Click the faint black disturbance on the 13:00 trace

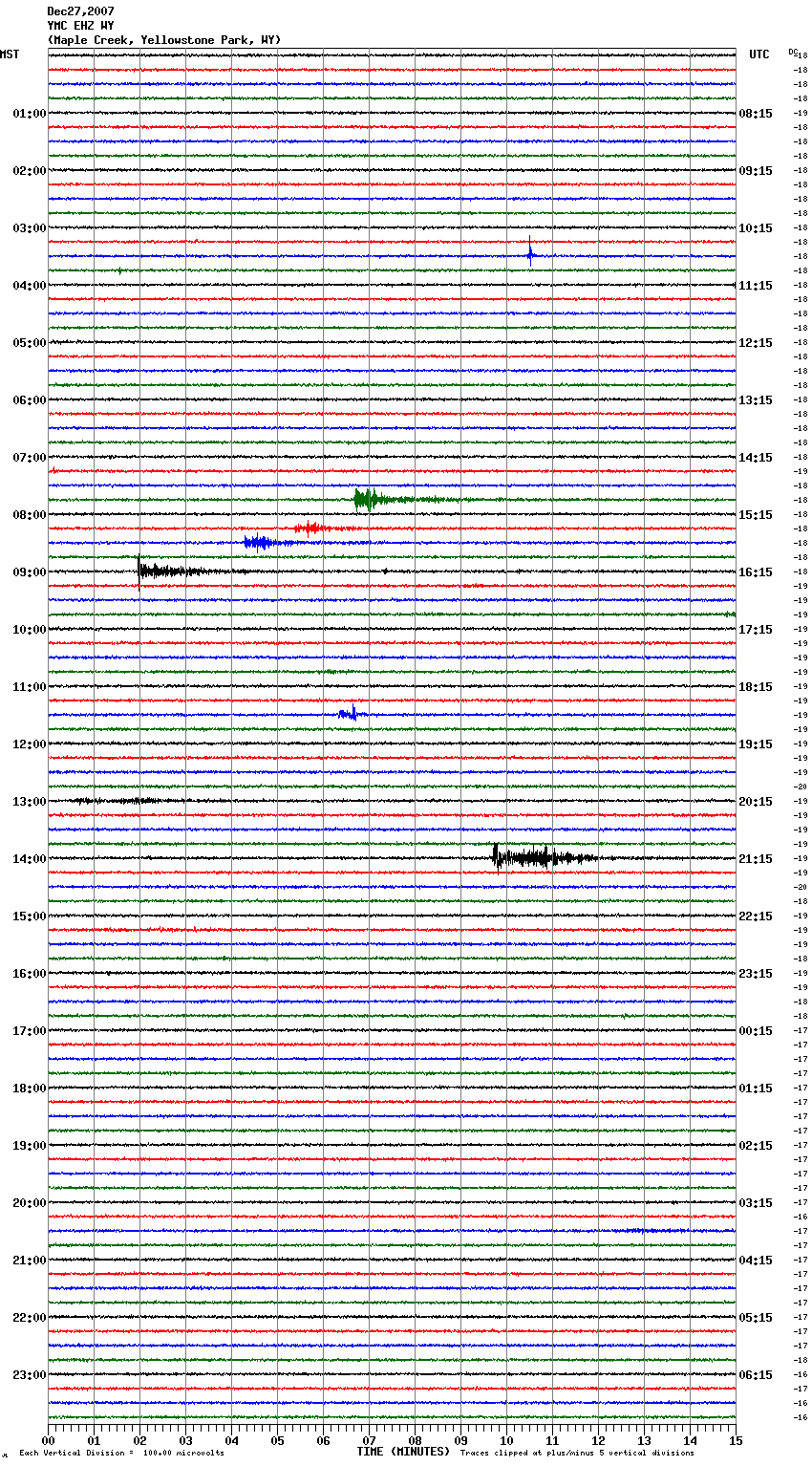pos(115,801)
